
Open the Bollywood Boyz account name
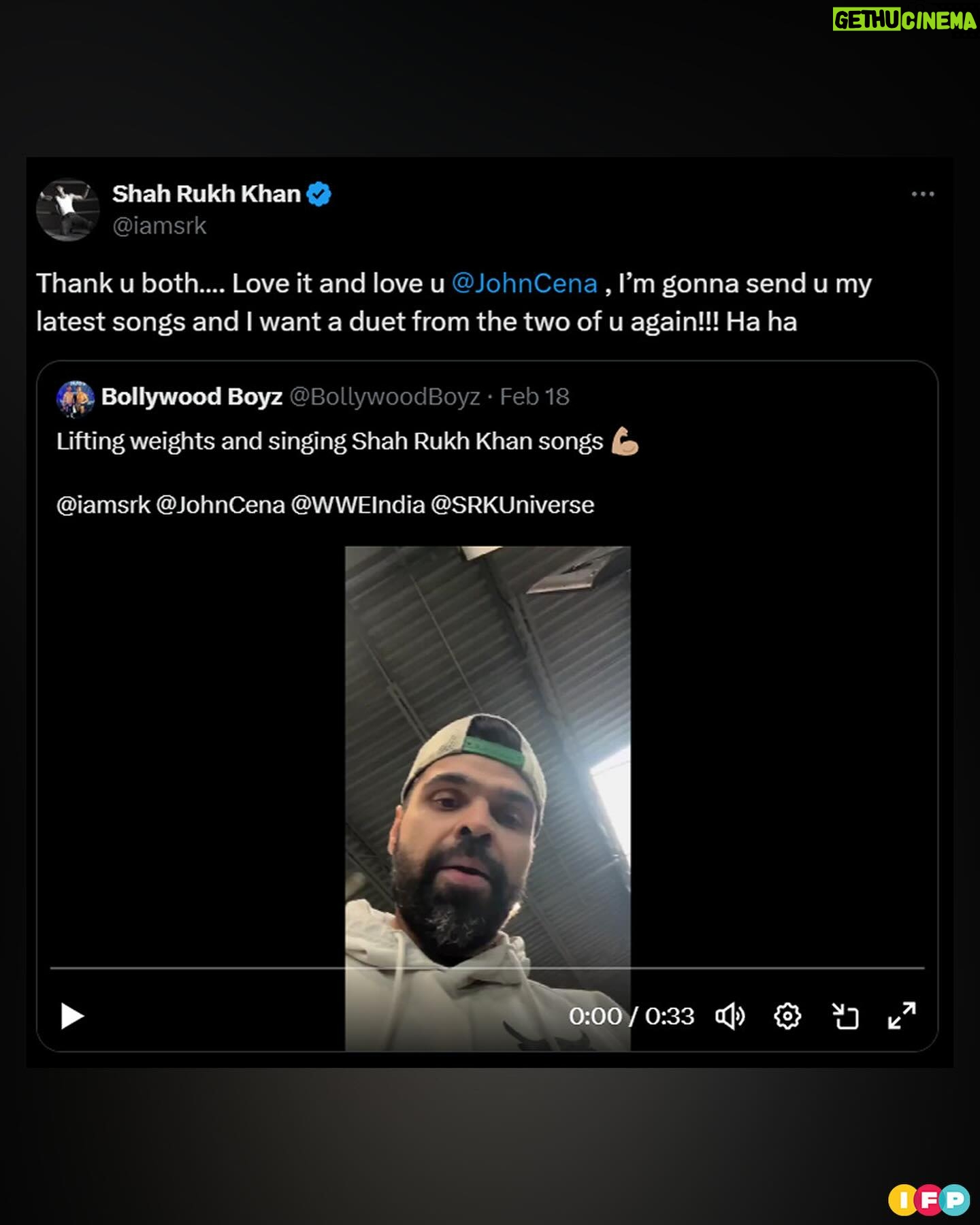pyautogui.click(x=191, y=397)
